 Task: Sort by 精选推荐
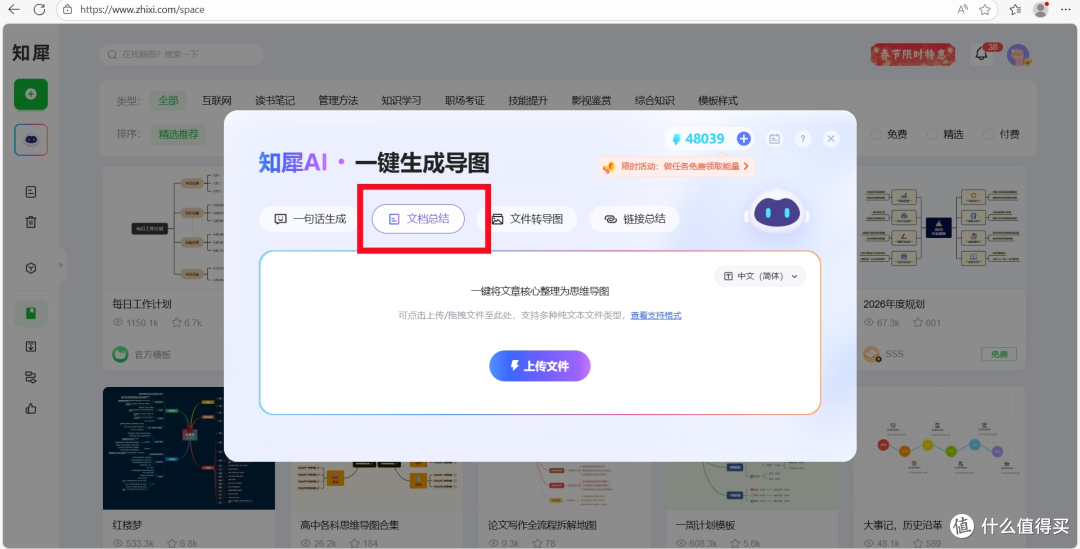coord(178,134)
